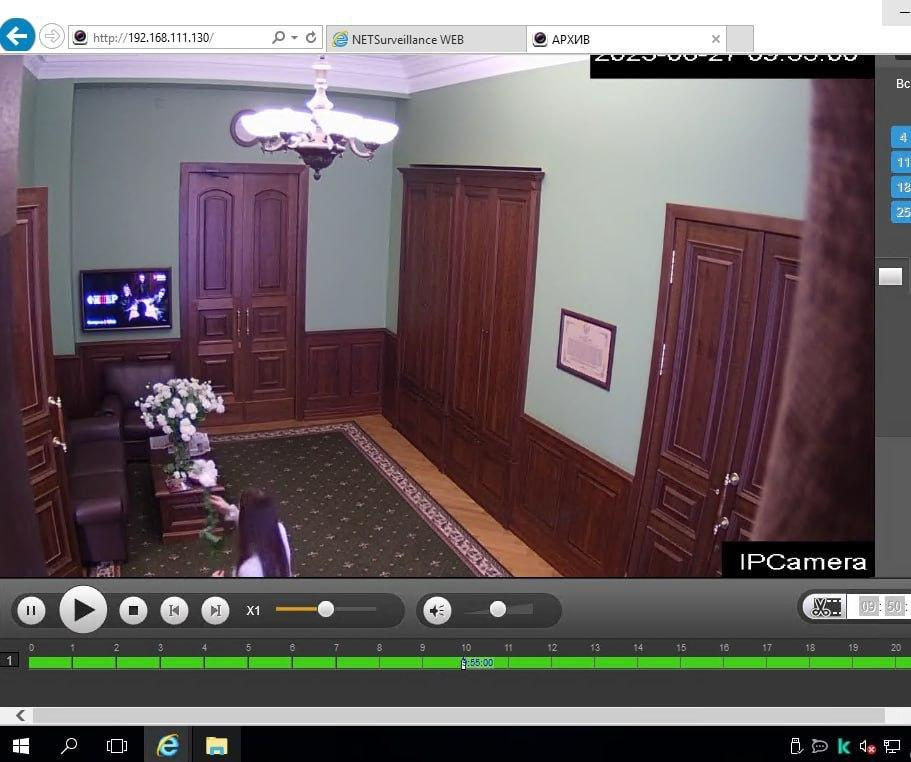Refresh the page with reload icon

[x=311, y=37]
